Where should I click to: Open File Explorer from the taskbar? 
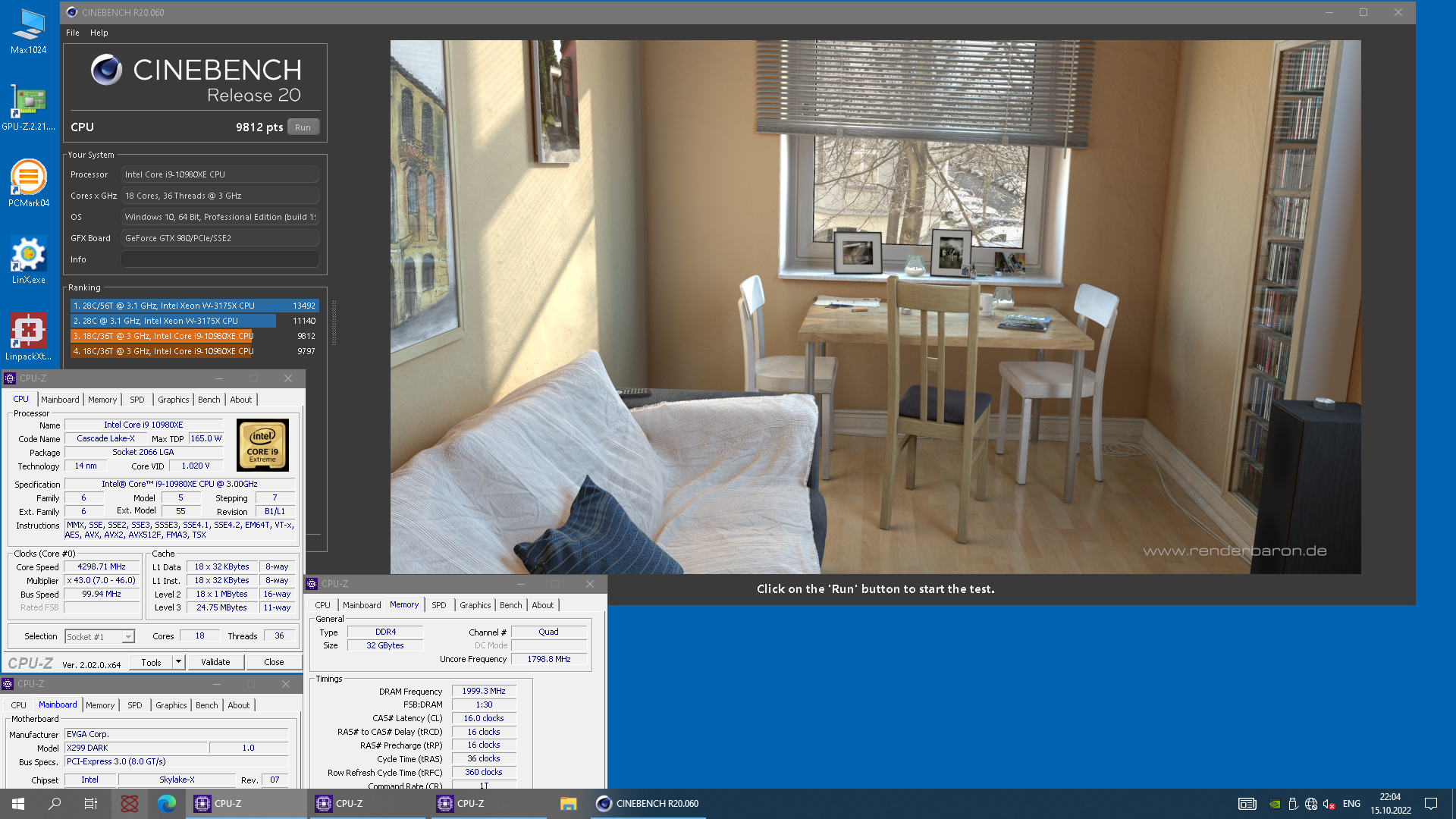(x=569, y=804)
